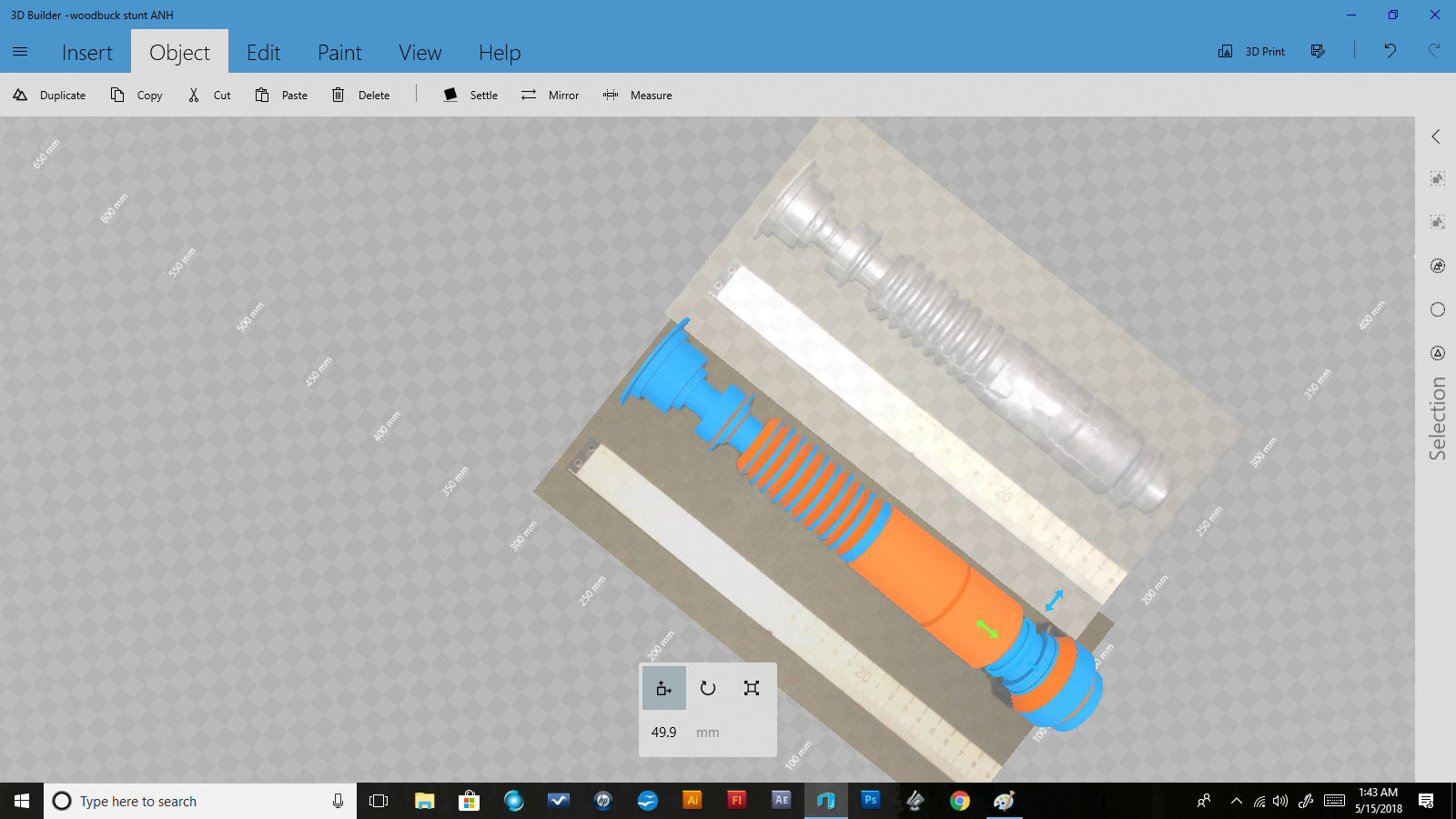This screenshot has width=1456, height=819.
Task: Open After Effects from taskbar
Action: (782, 801)
